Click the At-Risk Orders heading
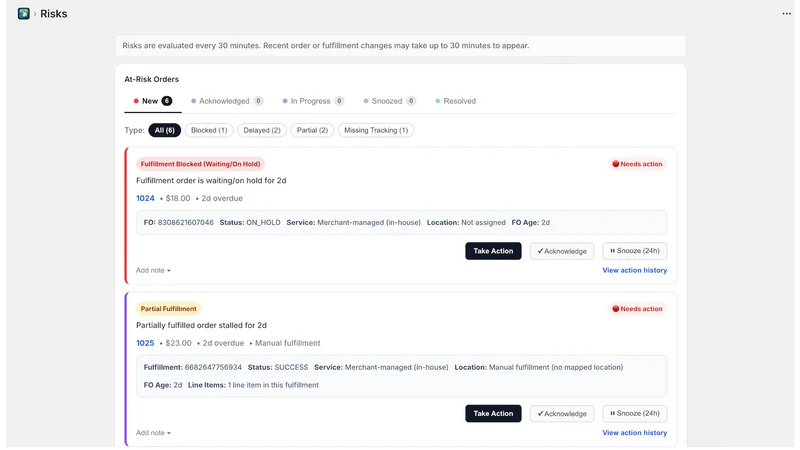 coord(152,79)
